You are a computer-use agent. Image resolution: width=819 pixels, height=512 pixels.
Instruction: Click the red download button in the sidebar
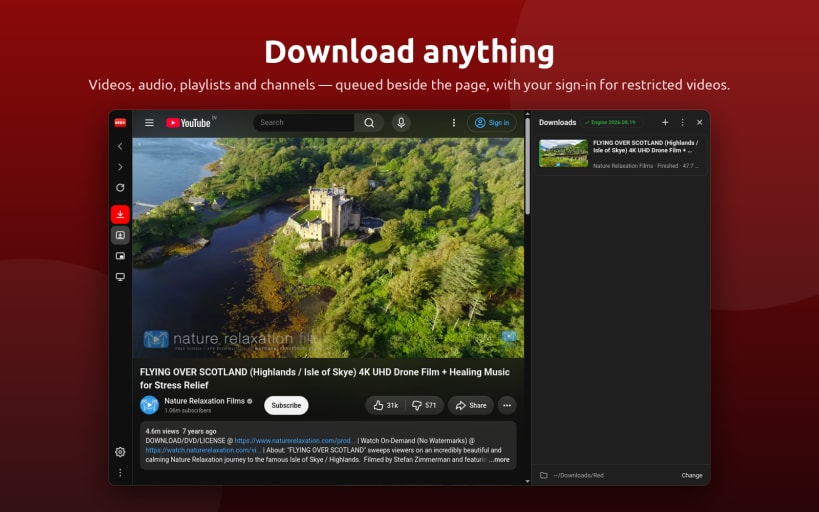(120, 214)
